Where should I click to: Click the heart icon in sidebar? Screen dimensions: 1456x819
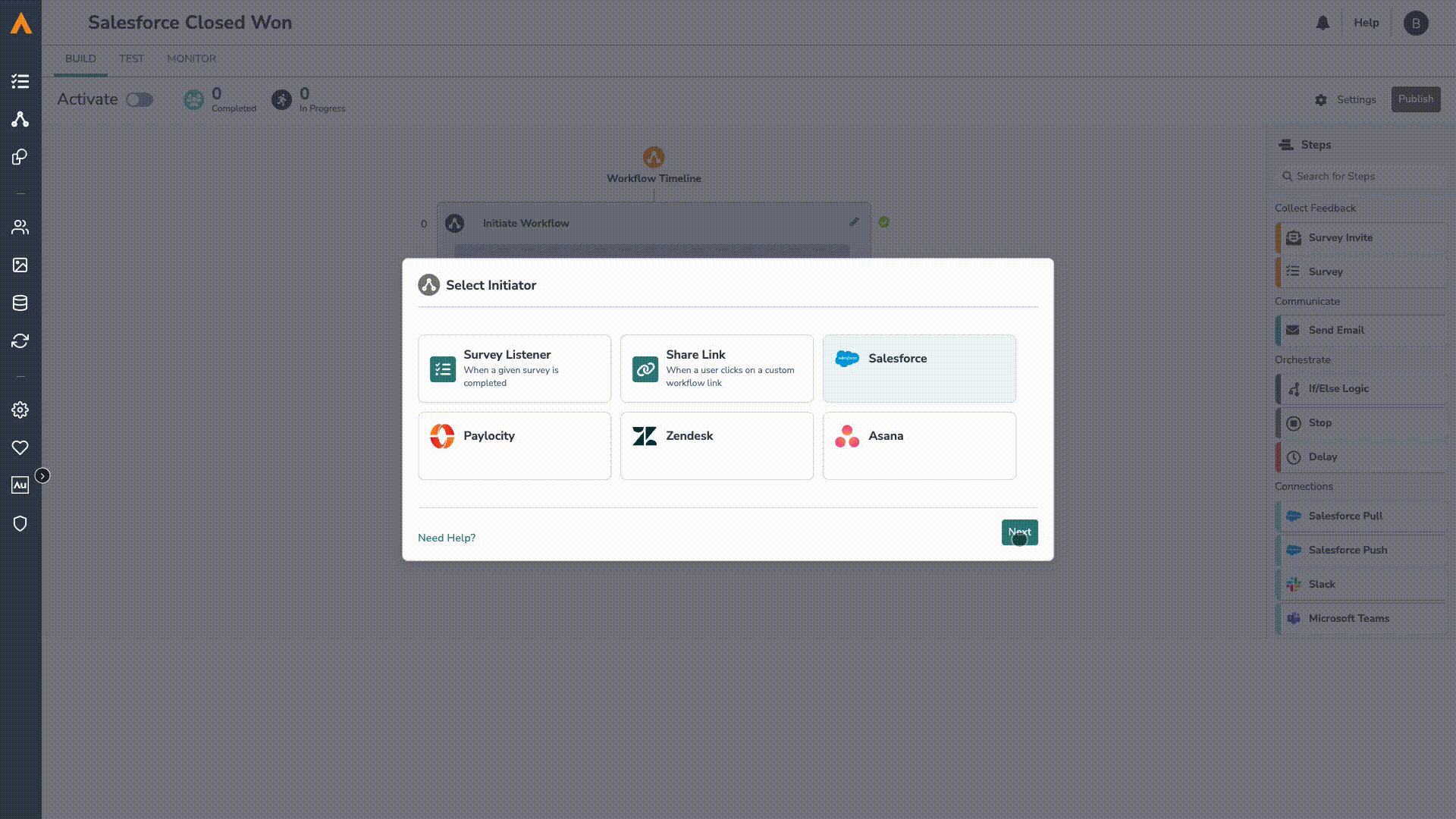point(20,447)
